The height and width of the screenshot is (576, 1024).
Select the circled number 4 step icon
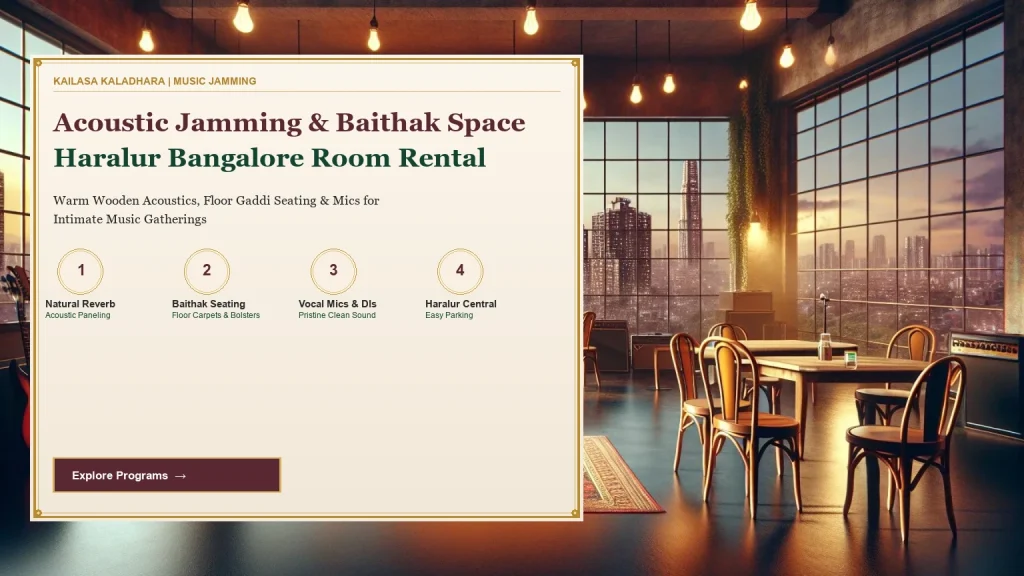tap(460, 270)
